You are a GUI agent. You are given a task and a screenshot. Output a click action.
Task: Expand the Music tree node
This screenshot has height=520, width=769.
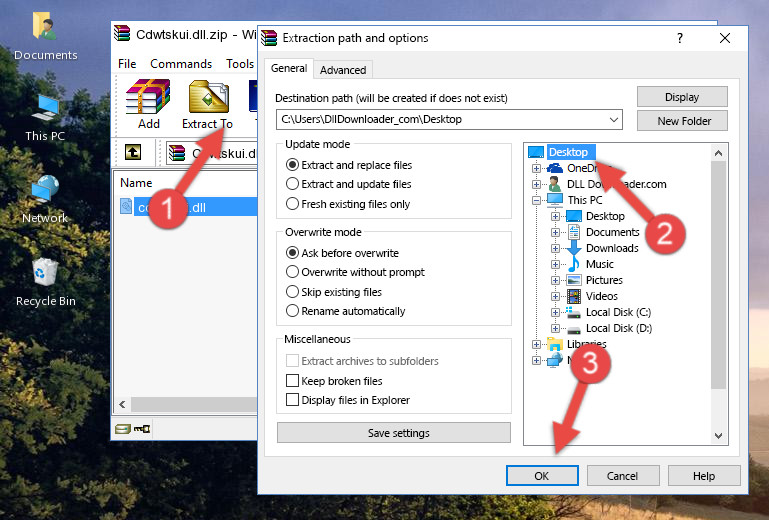tap(555, 264)
